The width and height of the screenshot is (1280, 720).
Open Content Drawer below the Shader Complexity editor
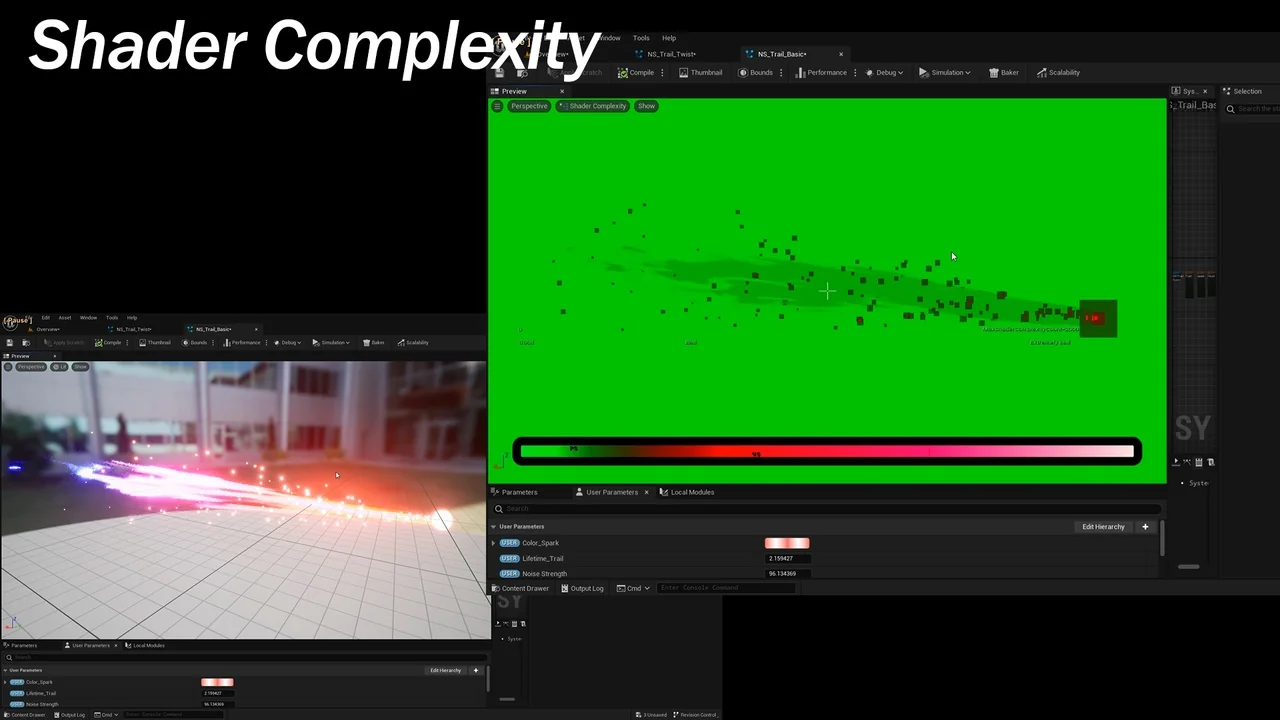520,588
